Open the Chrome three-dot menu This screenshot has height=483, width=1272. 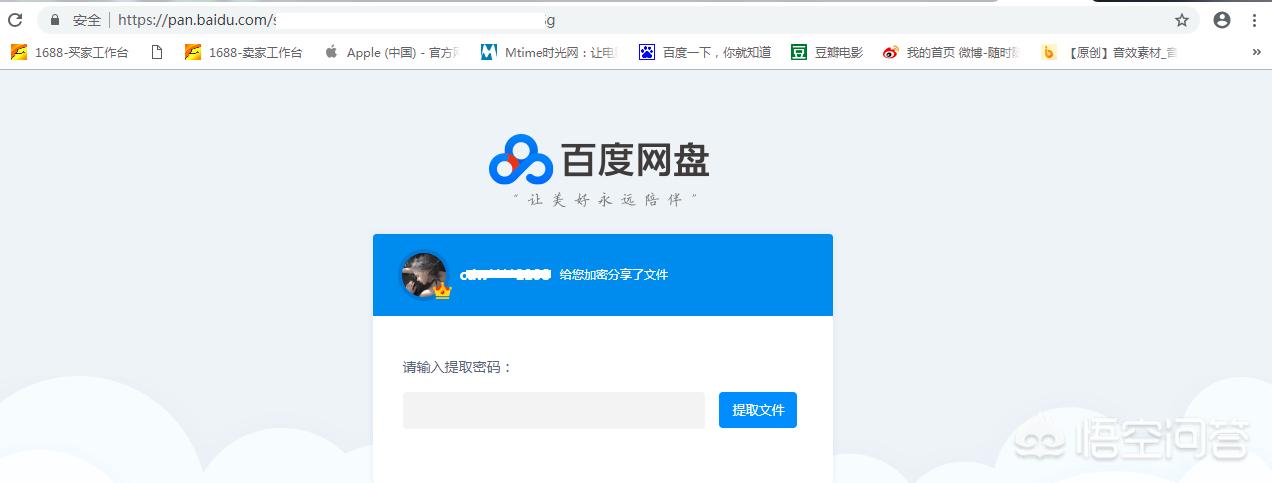pyautogui.click(x=1256, y=20)
